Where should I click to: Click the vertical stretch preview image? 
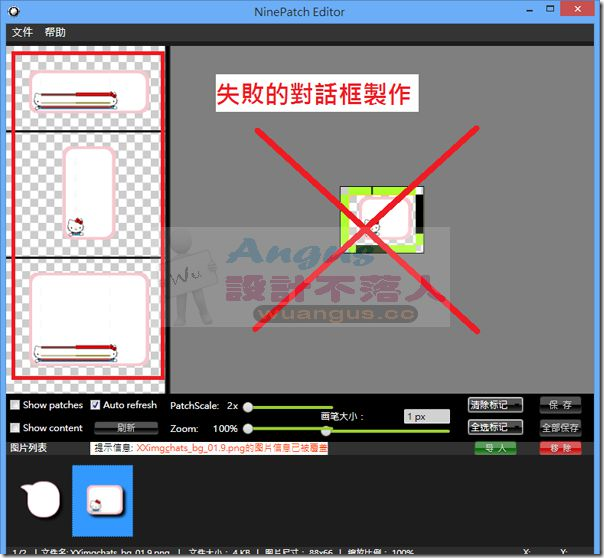(x=88, y=194)
